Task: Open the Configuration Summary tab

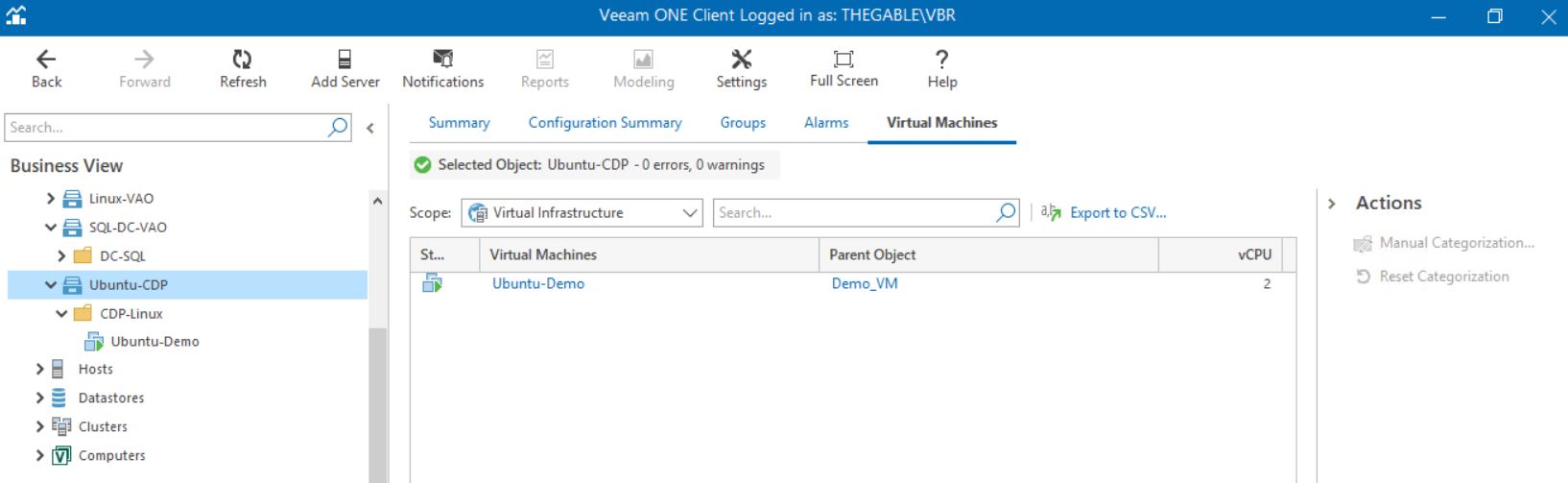Action: (x=605, y=123)
